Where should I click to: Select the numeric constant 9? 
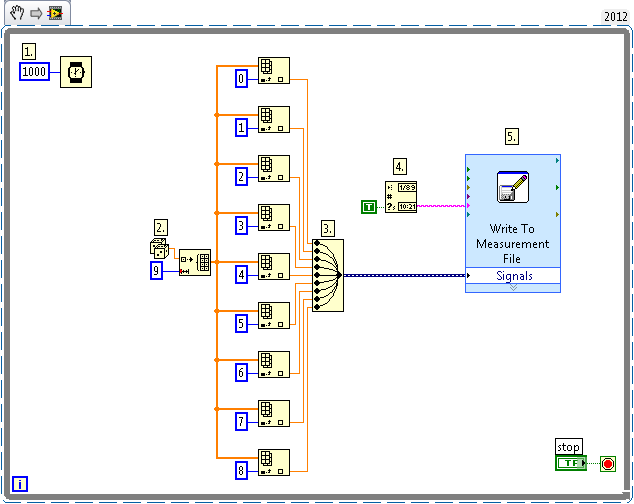156,270
